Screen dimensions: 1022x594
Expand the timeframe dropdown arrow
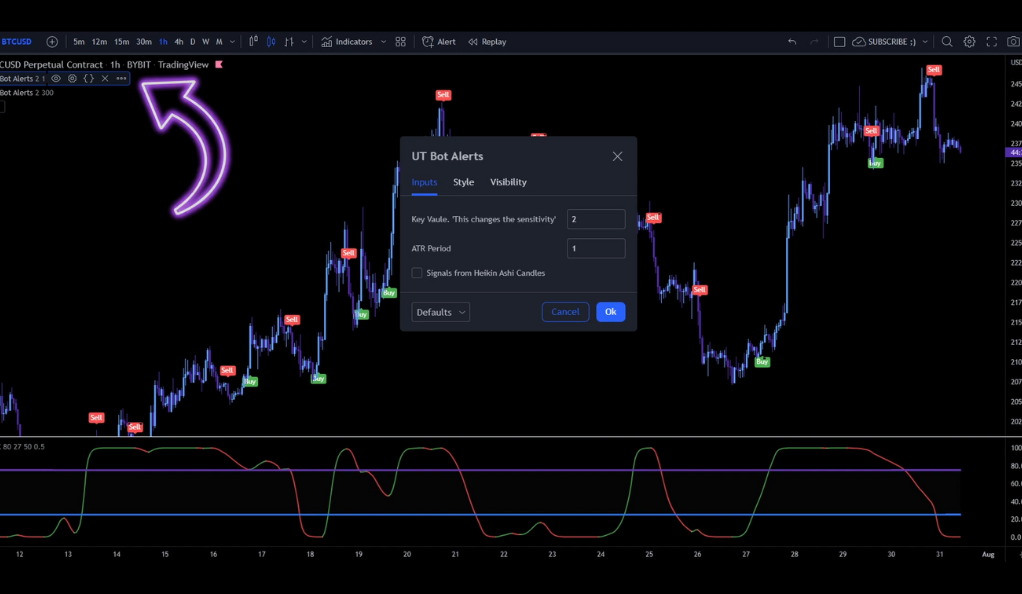point(232,42)
